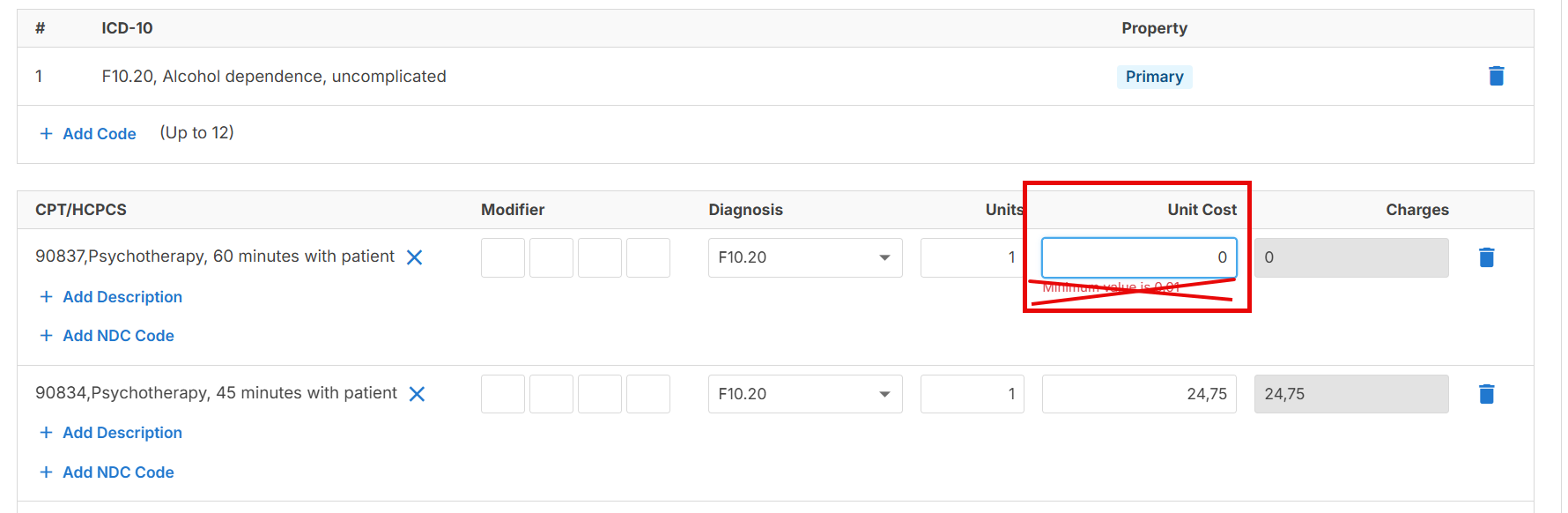The height and width of the screenshot is (513, 1568).
Task: Delete the F10.20 diagnosis code row
Action: tap(1496, 76)
